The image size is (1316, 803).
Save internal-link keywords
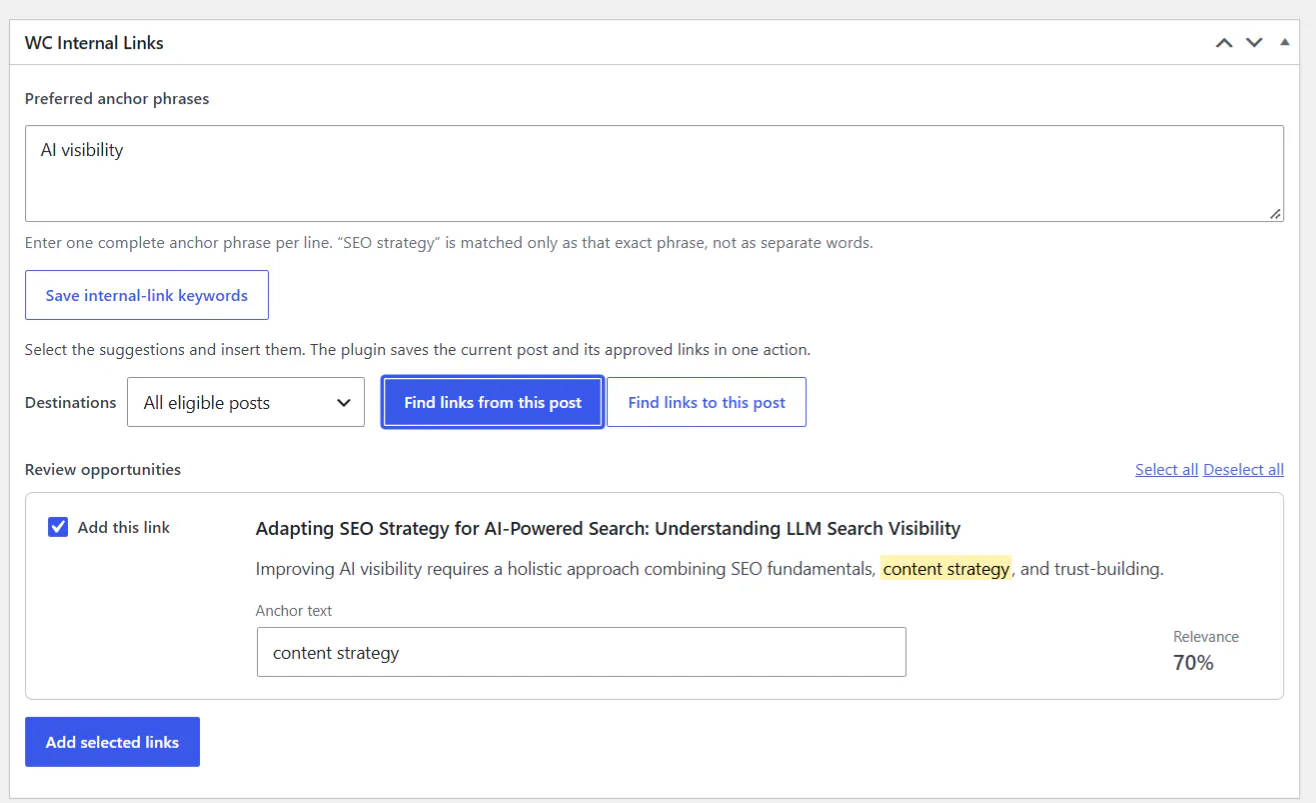(x=147, y=295)
